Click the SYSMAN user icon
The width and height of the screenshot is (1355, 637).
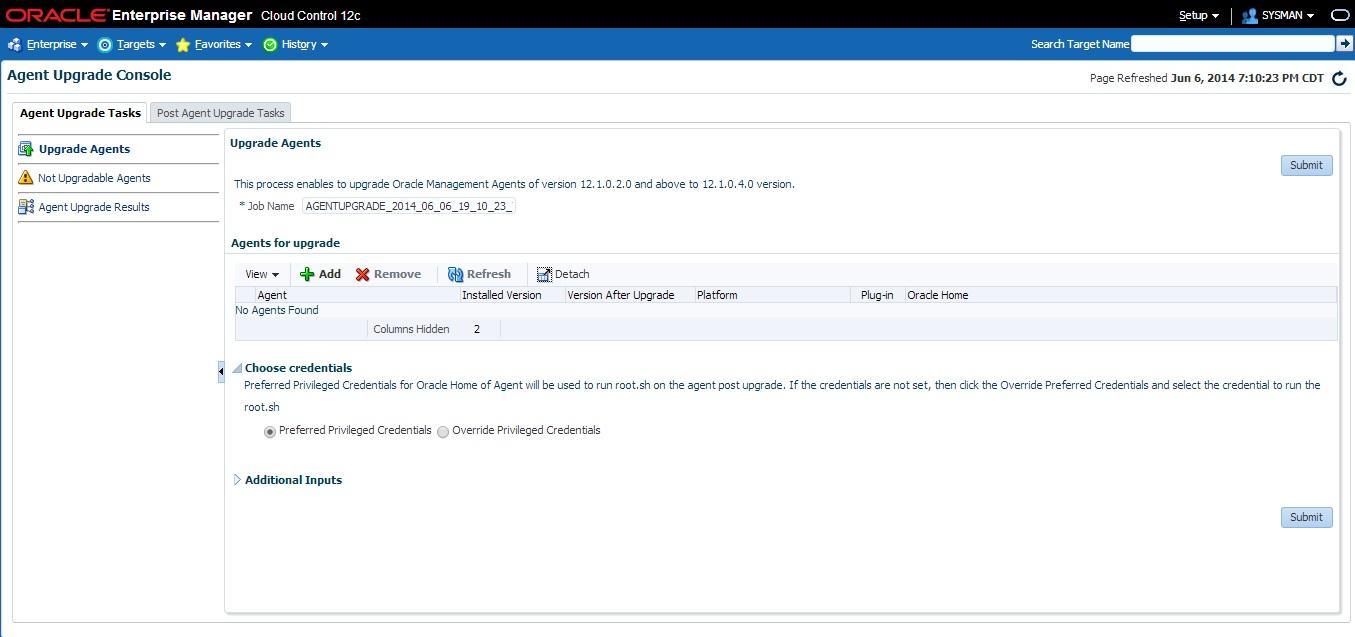click(x=1249, y=15)
